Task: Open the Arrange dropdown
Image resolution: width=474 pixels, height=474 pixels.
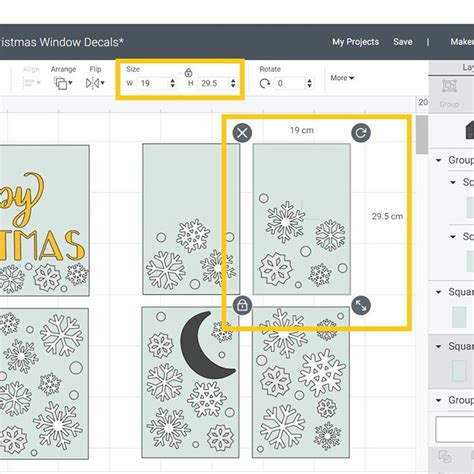Action: tap(63, 83)
